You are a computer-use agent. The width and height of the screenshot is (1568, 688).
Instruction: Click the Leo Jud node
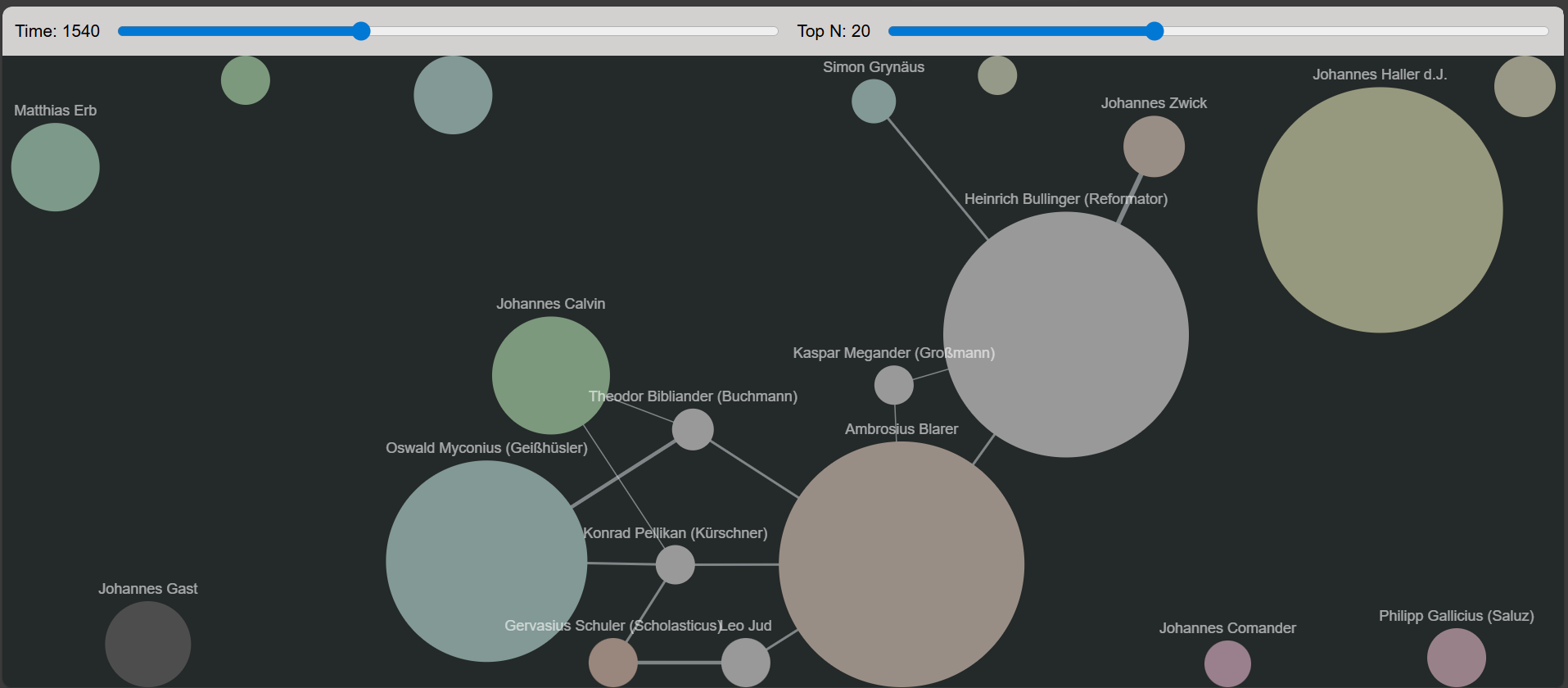coord(745,662)
